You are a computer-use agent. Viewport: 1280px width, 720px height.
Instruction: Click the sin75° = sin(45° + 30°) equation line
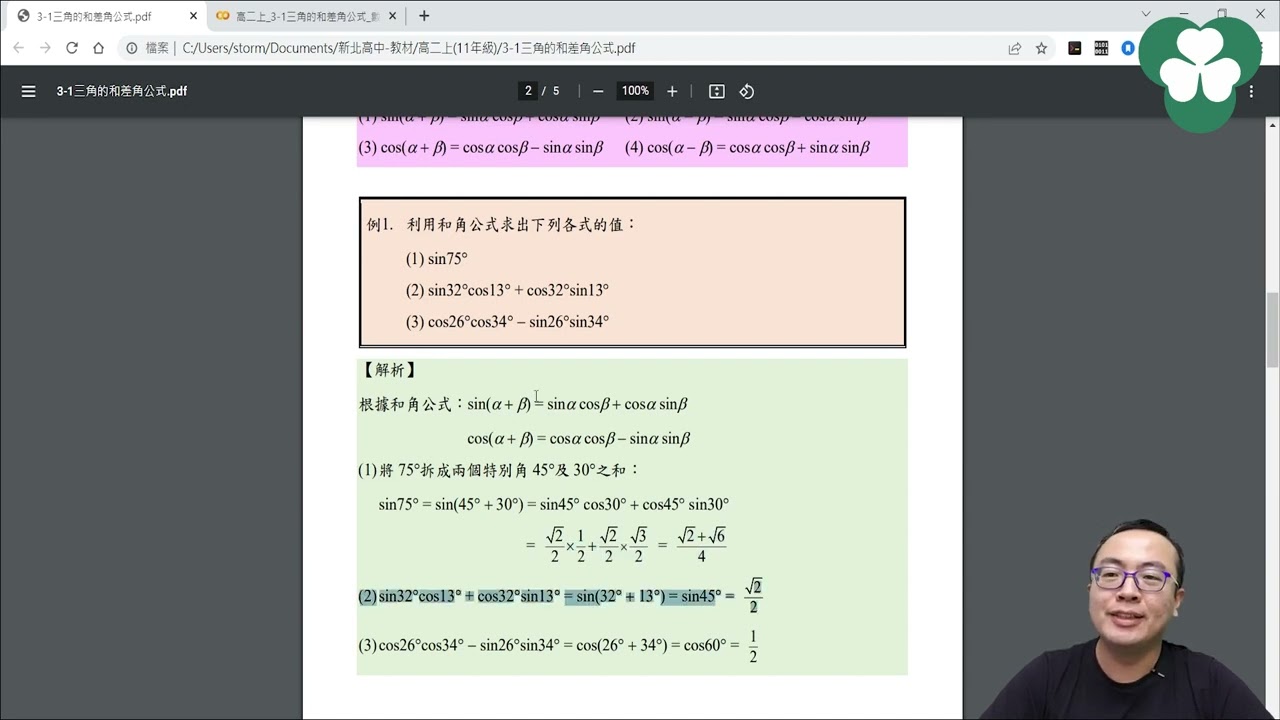click(x=554, y=505)
